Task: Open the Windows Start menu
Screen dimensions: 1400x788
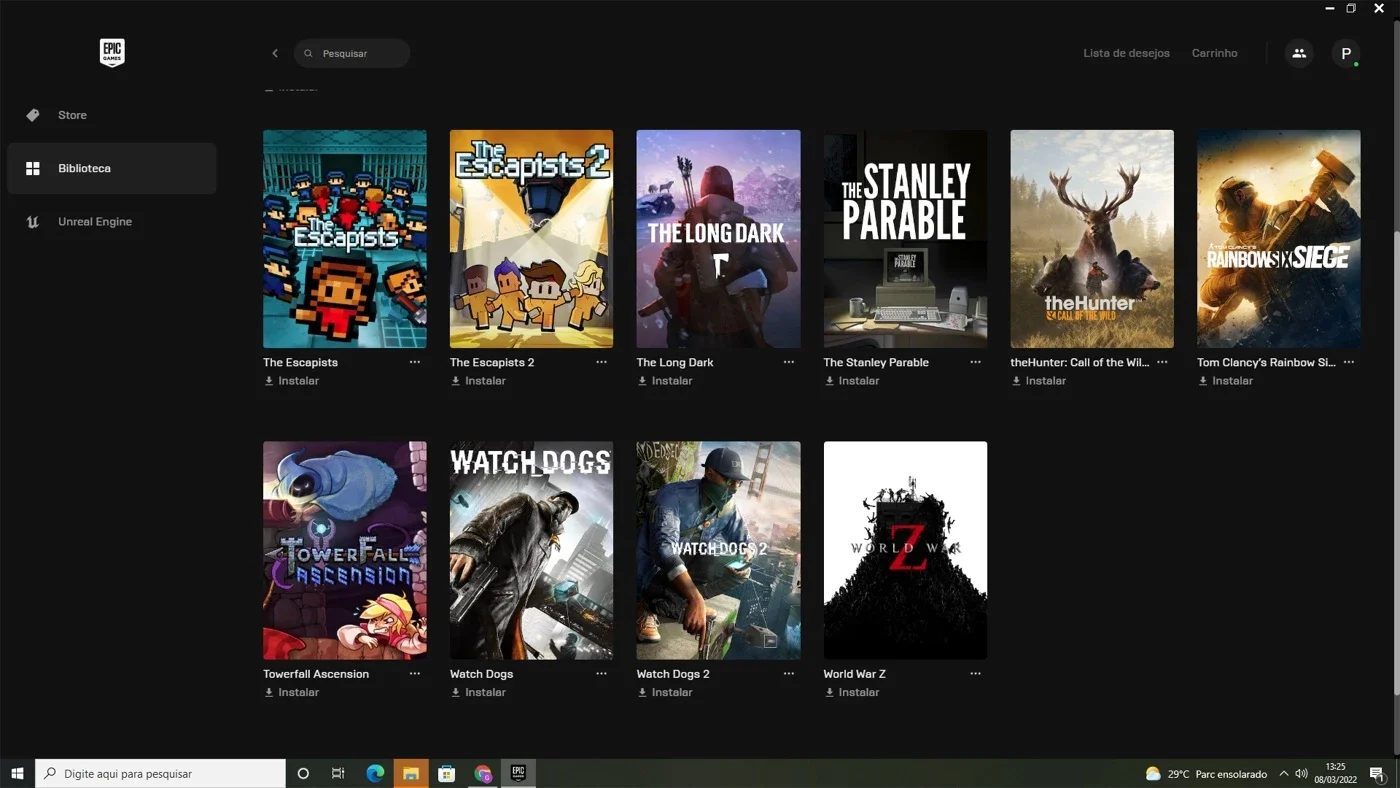Action: point(17,773)
